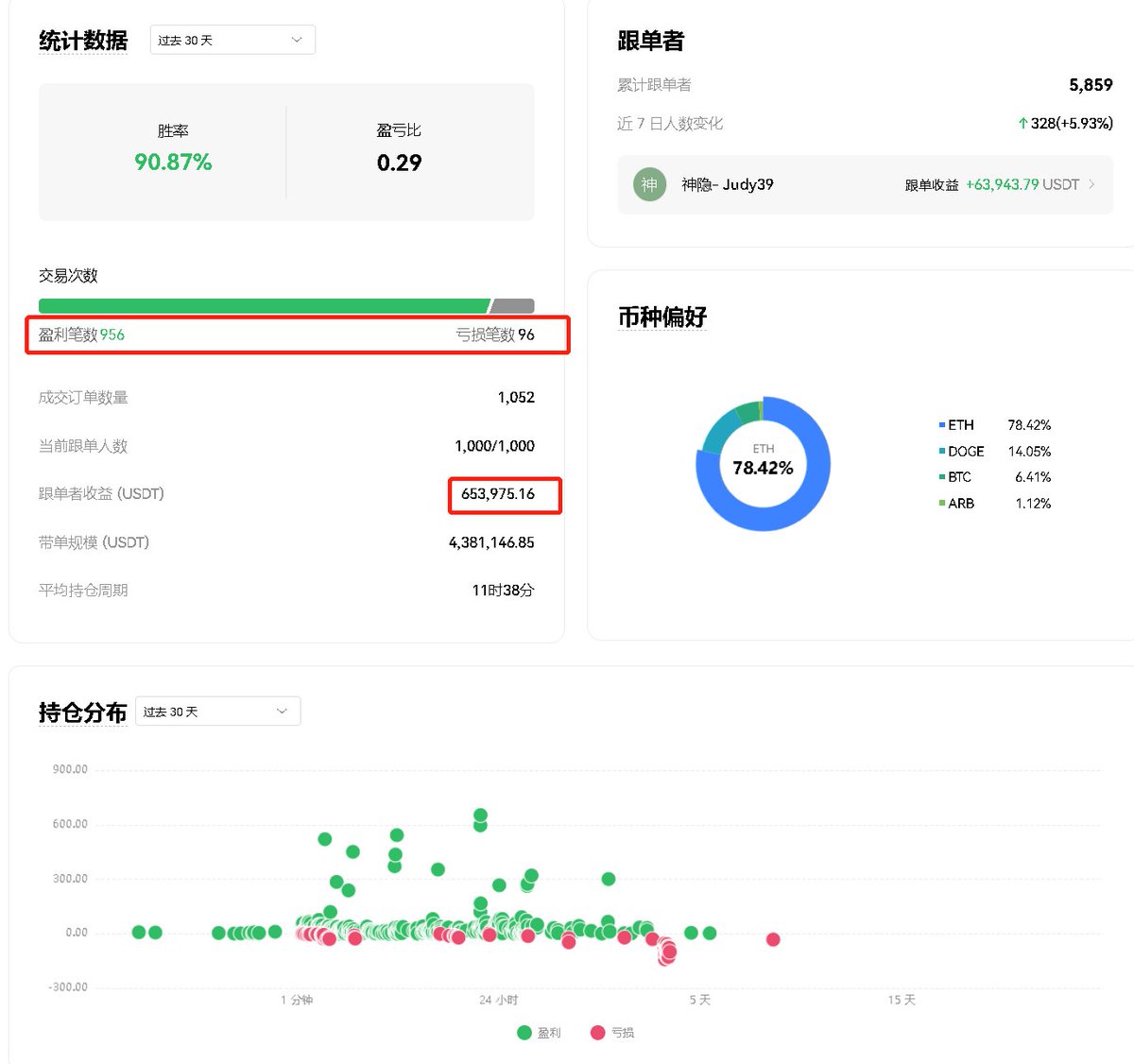The image size is (1134, 1064).
Task: Open the 持仓分布 period dropdown 过去 30 天
Action: pyautogui.click(x=218, y=712)
